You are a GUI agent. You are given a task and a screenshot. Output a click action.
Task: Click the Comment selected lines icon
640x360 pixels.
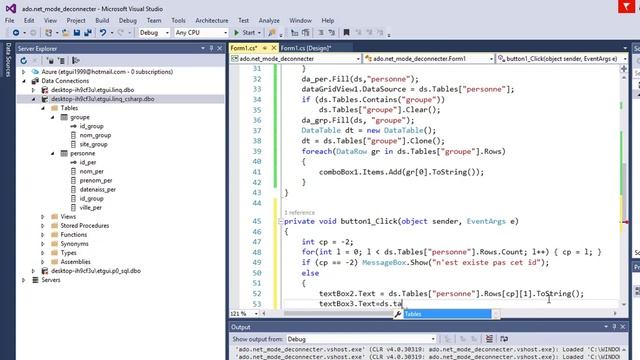(x=321, y=33)
